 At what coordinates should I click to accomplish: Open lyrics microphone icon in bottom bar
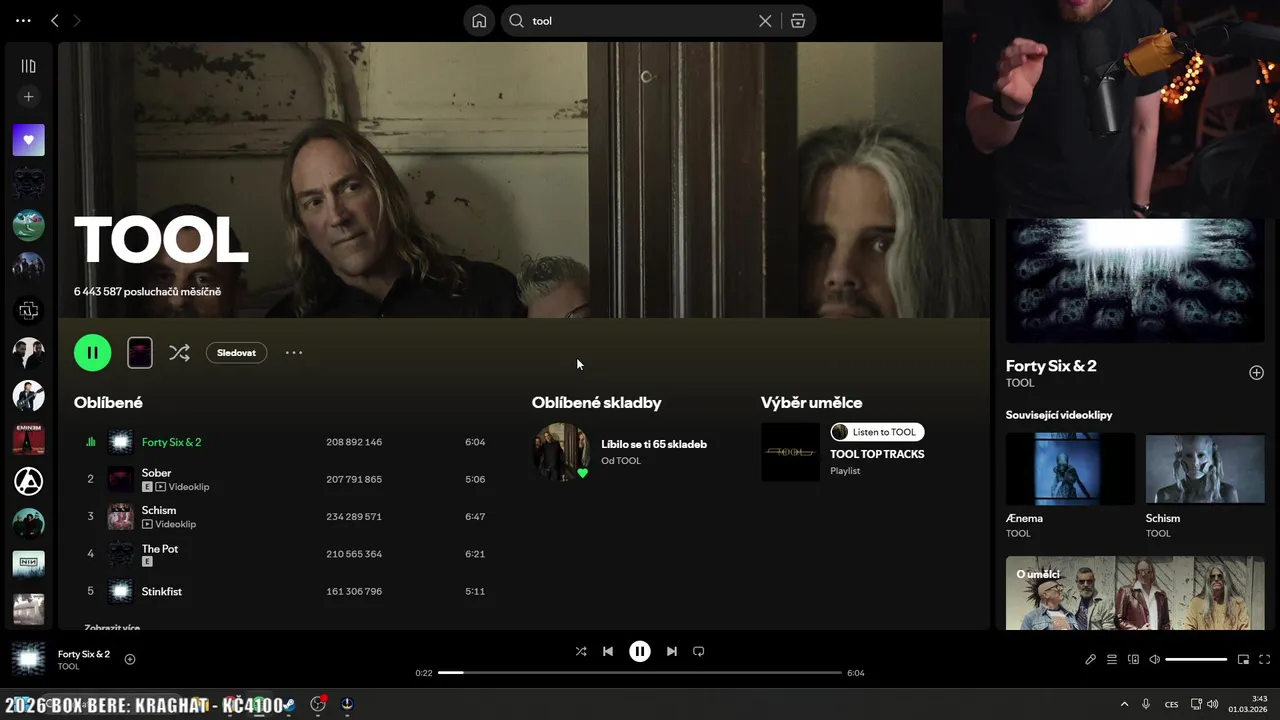tap(1091, 659)
